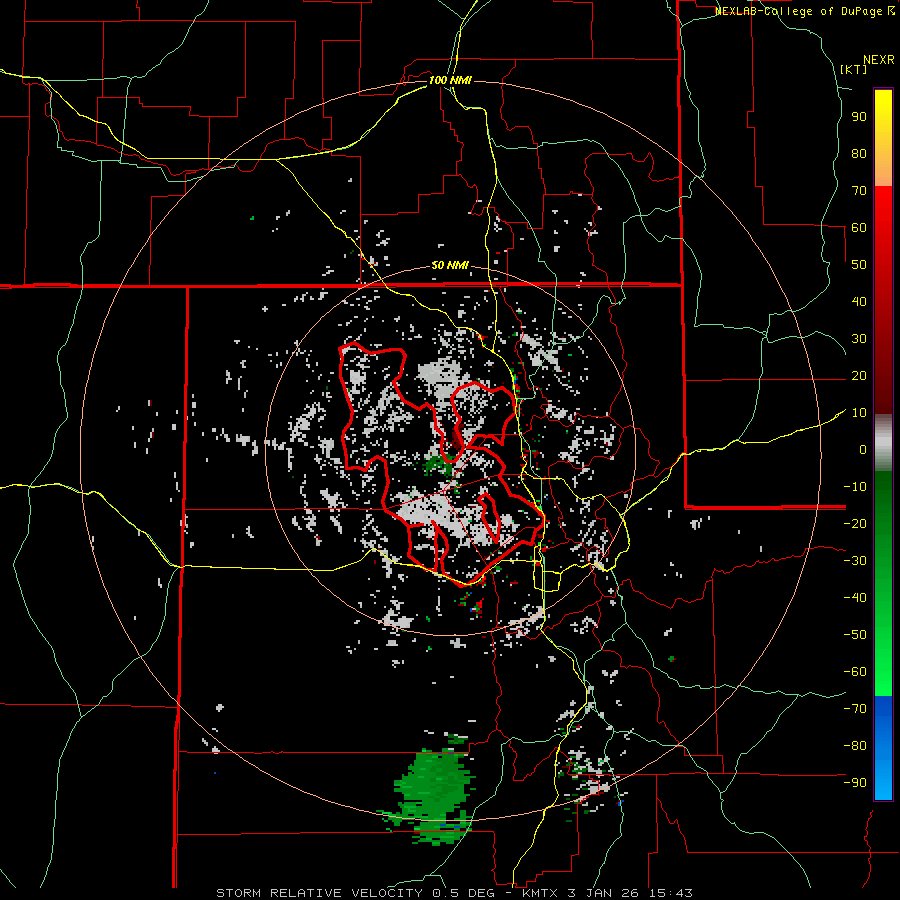
Task: Click the 100 NMI range ring label
Action: pyautogui.click(x=450, y=80)
